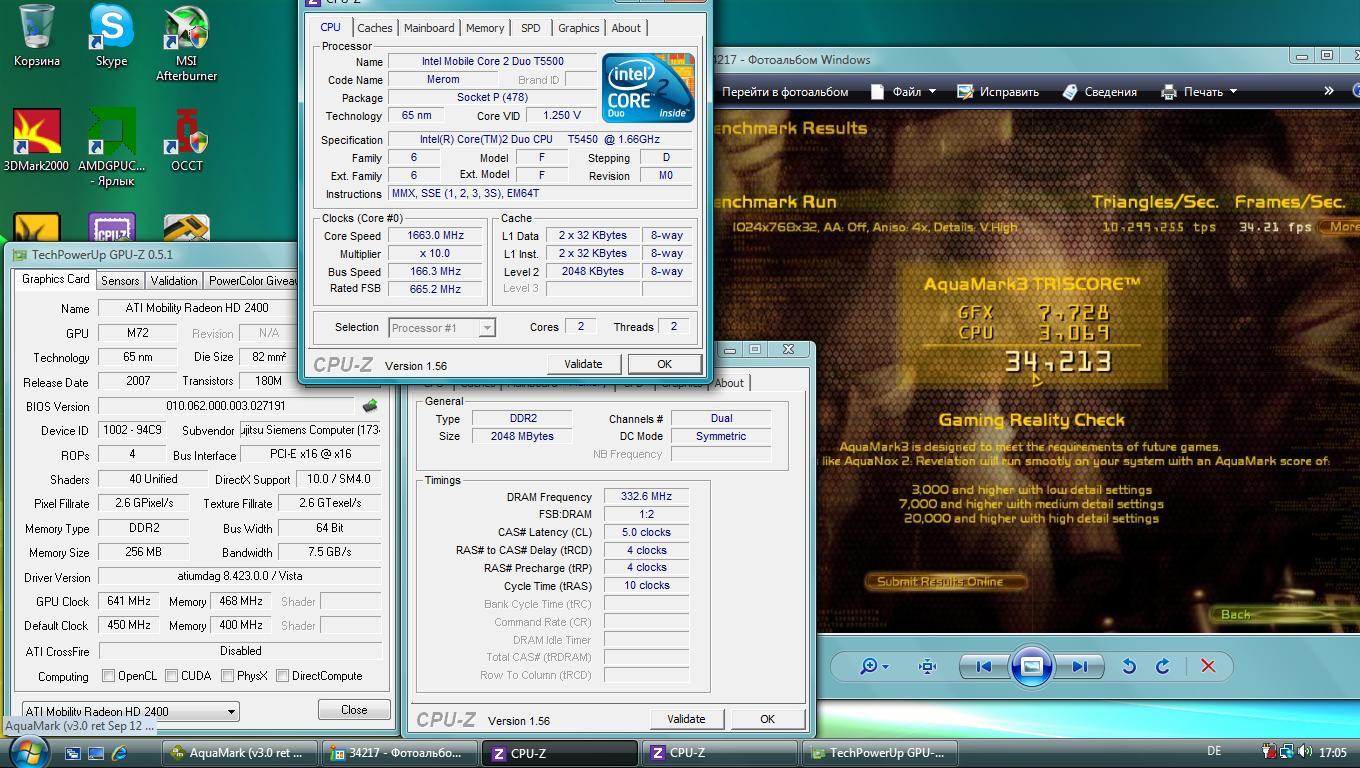The width and height of the screenshot is (1360, 768).
Task: Click the Close button in GPU-Z
Action: tap(354, 709)
